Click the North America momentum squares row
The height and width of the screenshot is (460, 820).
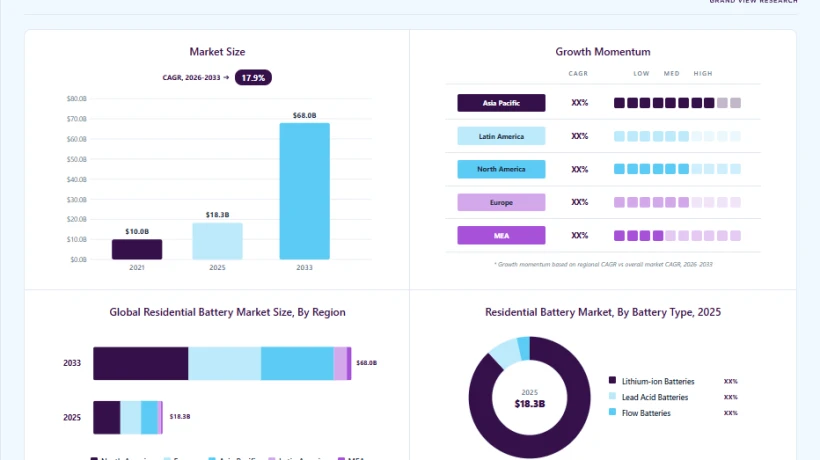pos(677,169)
